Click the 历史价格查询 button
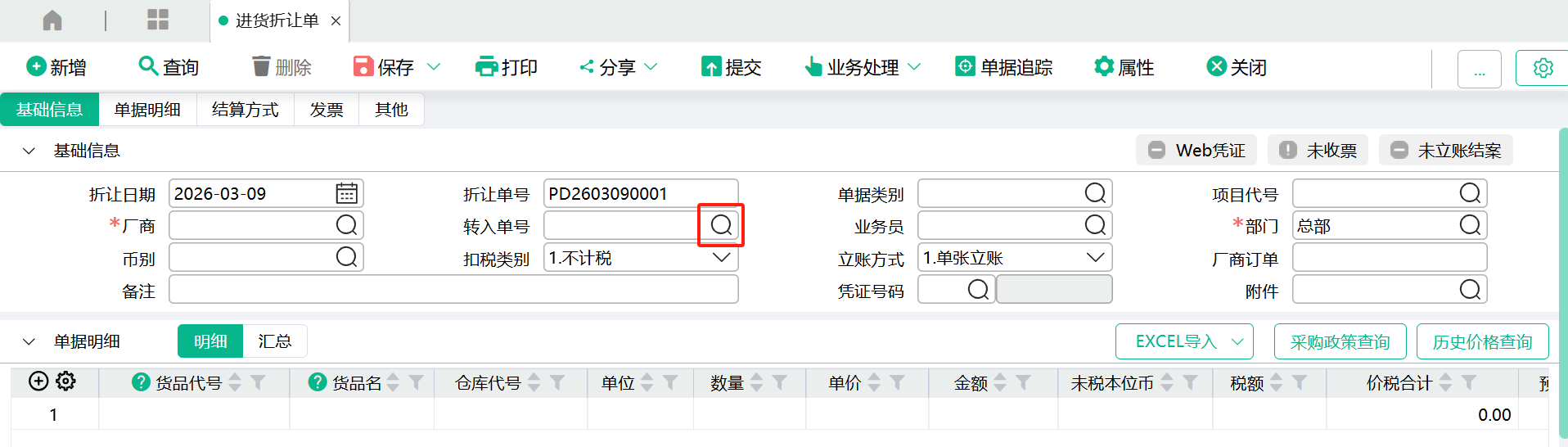The height and width of the screenshot is (447, 1568). point(1482,342)
